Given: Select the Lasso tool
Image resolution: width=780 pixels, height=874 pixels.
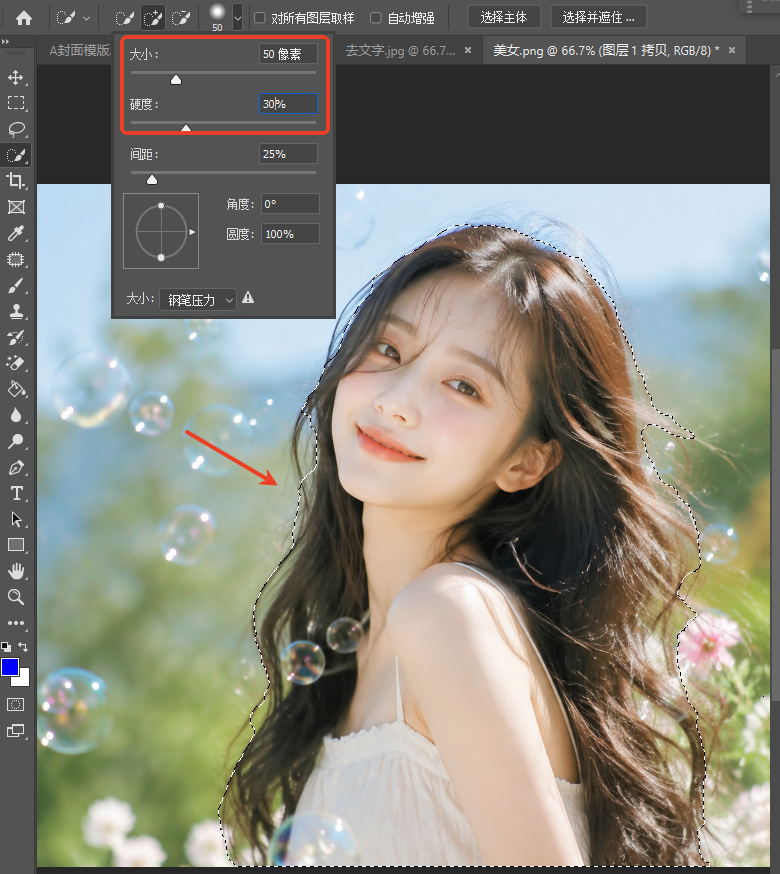Looking at the screenshot, I should 16,129.
